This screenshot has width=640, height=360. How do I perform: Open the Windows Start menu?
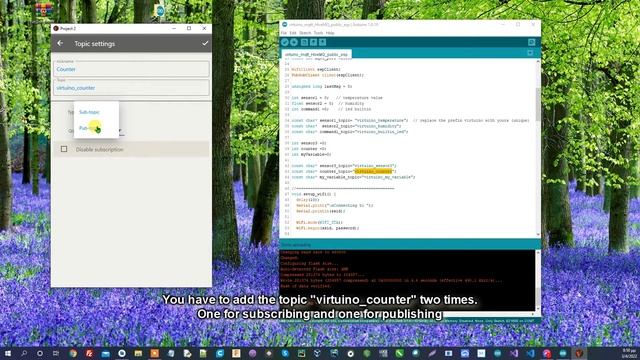[x=7, y=353]
